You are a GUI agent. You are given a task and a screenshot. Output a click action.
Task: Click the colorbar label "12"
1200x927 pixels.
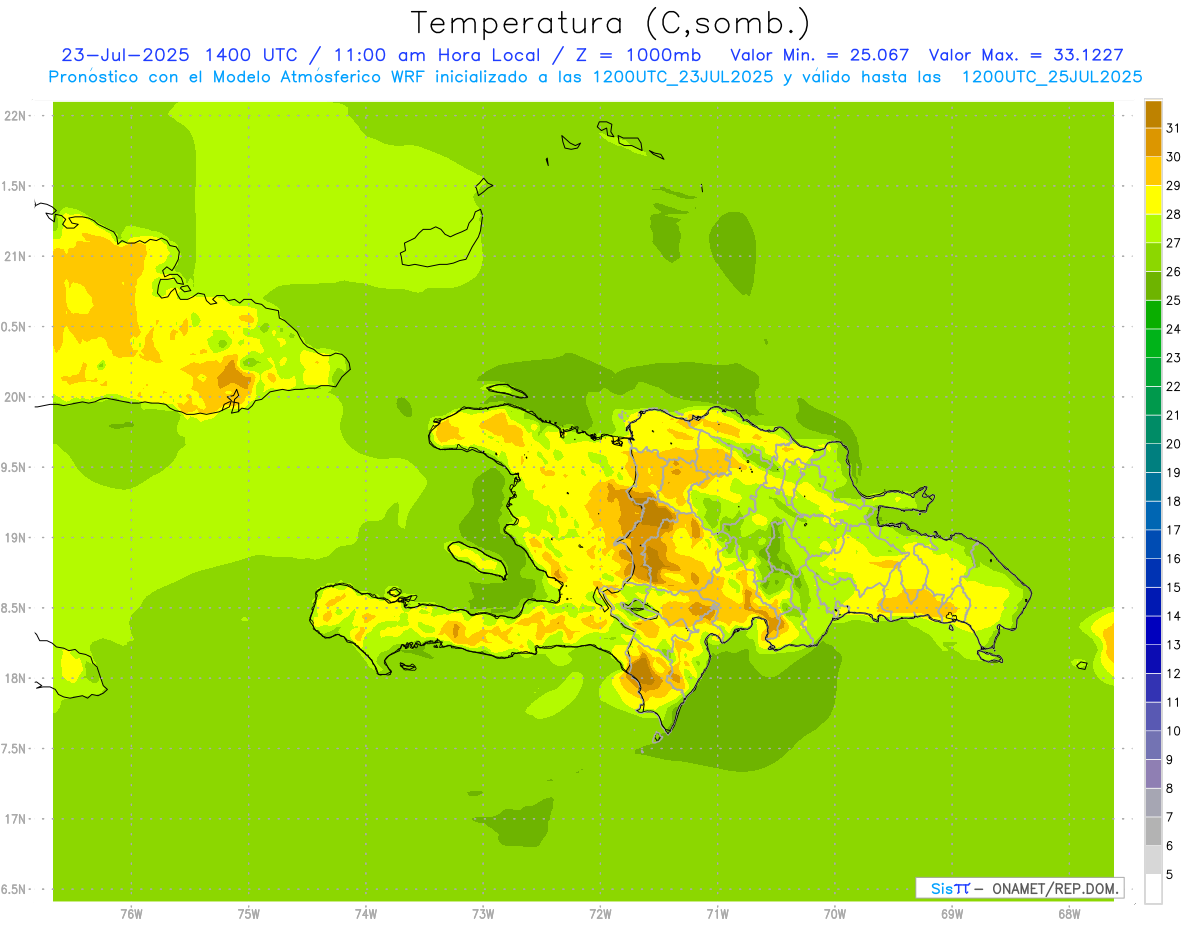[1174, 673]
